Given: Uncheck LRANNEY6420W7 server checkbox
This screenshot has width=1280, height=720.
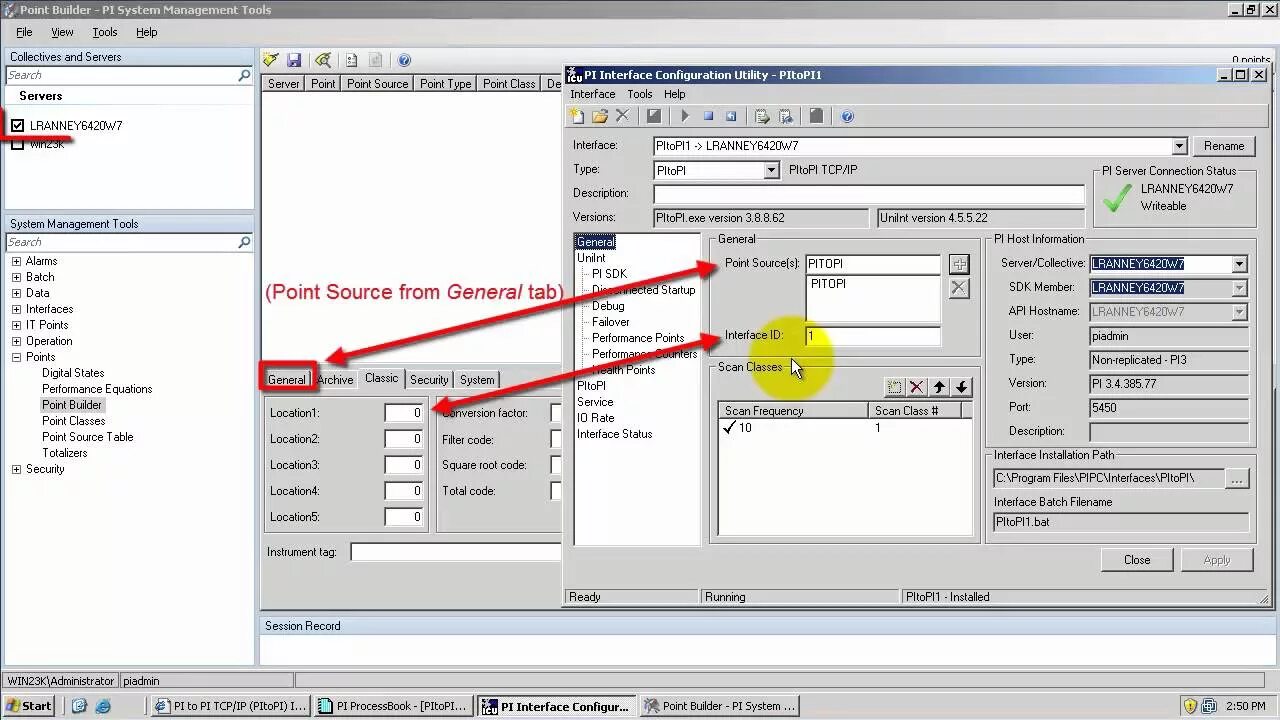Looking at the screenshot, I should 17,126.
